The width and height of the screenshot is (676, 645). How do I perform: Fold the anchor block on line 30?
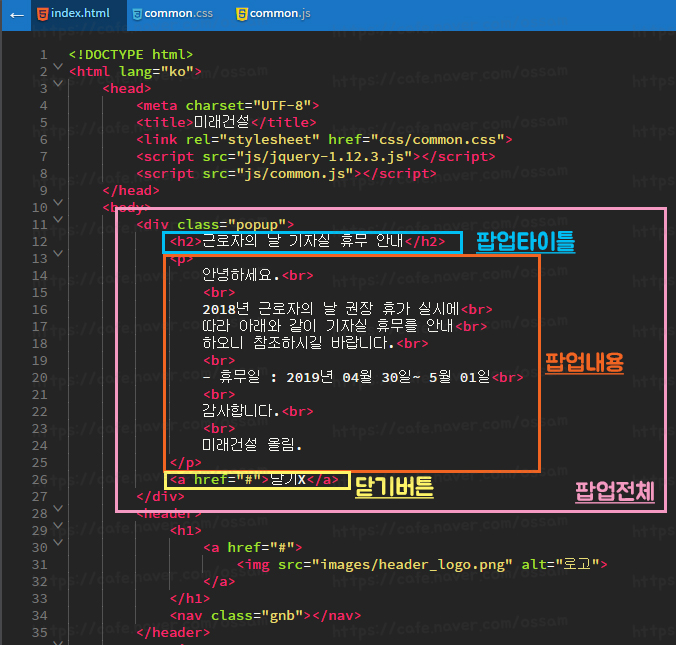pyautogui.click(x=58, y=542)
